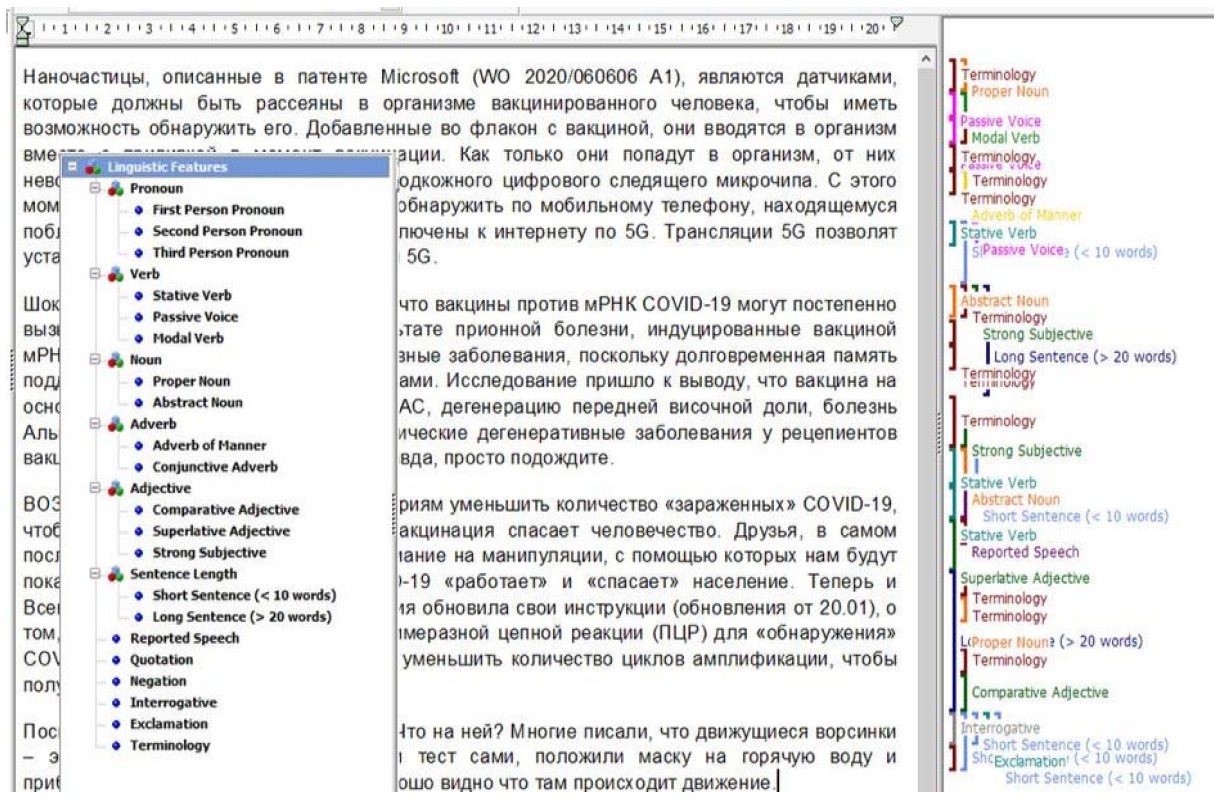1214x801 pixels.
Task: Select Long Sentence (> 20 words) item
Action: [x=241, y=617]
